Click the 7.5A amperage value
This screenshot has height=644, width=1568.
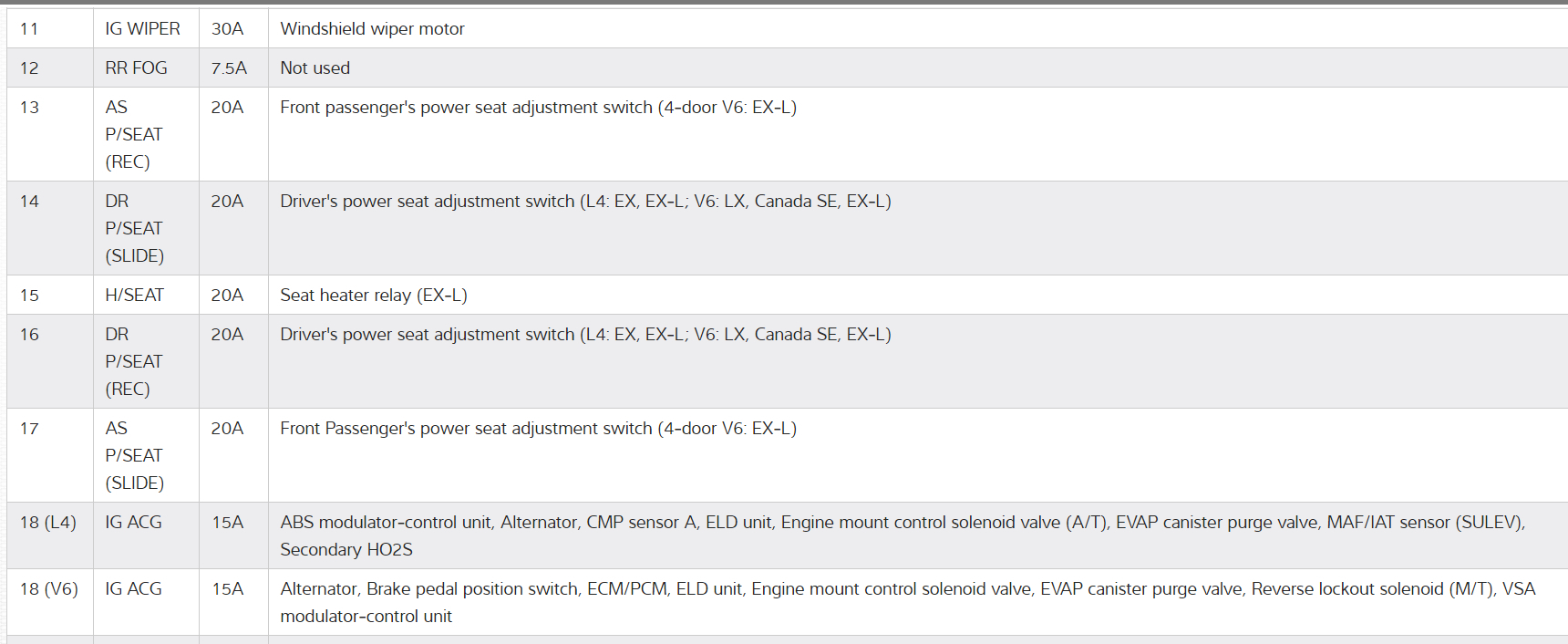coord(229,68)
